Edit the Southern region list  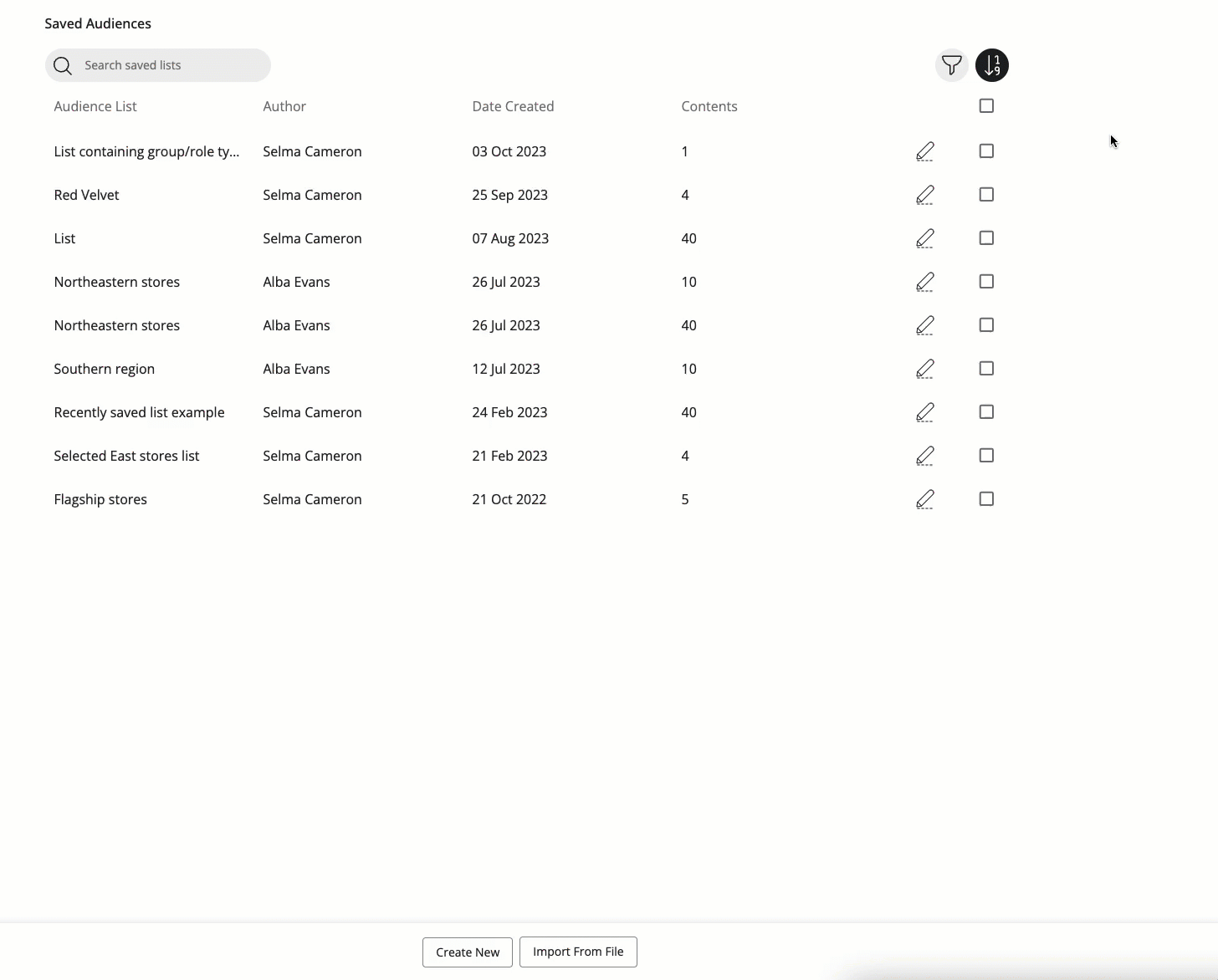(924, 369)
